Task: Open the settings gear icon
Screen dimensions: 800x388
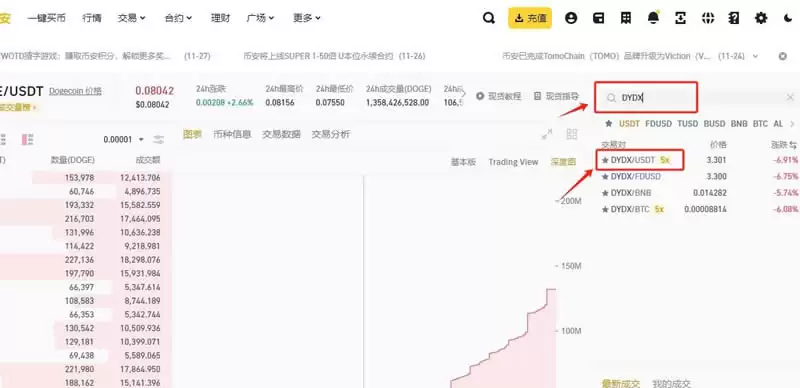Action: 761,18
